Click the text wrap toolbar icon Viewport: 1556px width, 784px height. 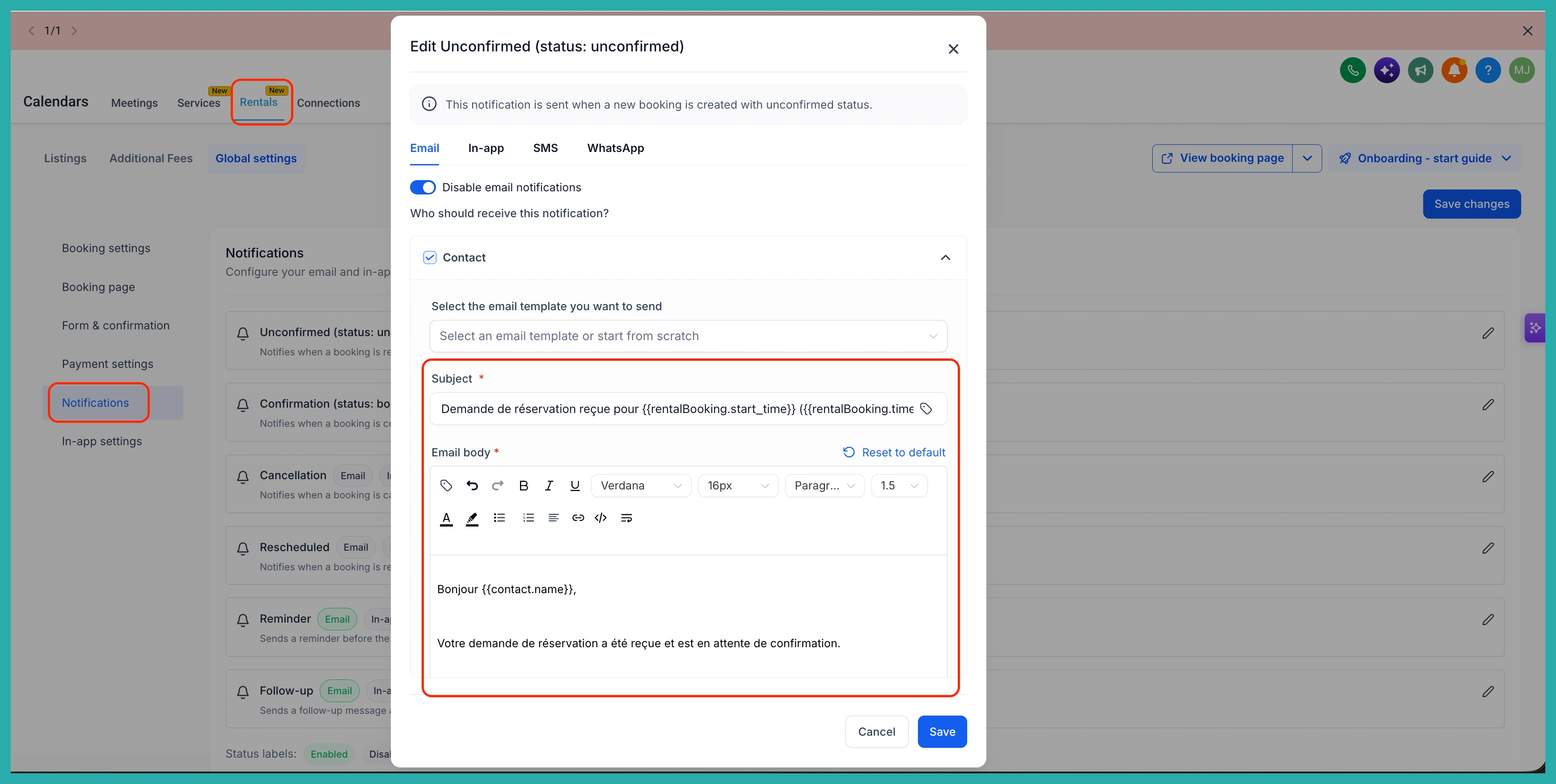point(626,518)
